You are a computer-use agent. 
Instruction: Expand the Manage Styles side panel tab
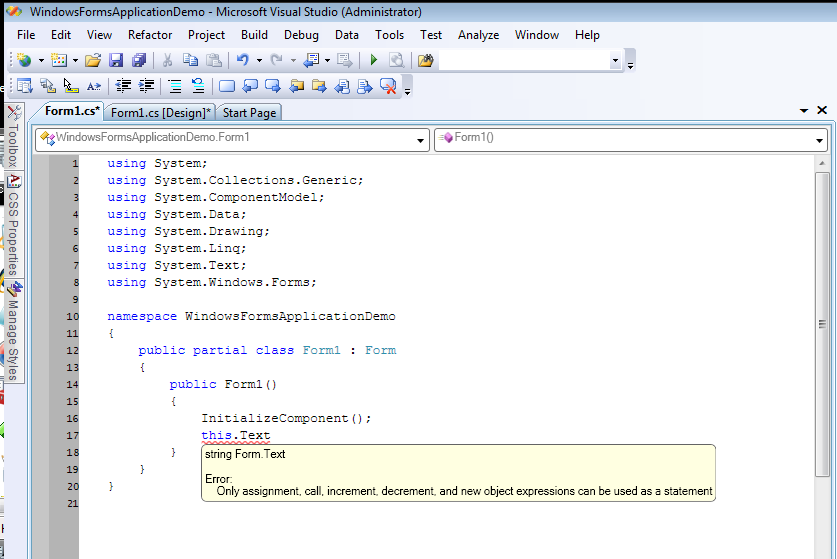pyautogui.click(x=14, y=331)
